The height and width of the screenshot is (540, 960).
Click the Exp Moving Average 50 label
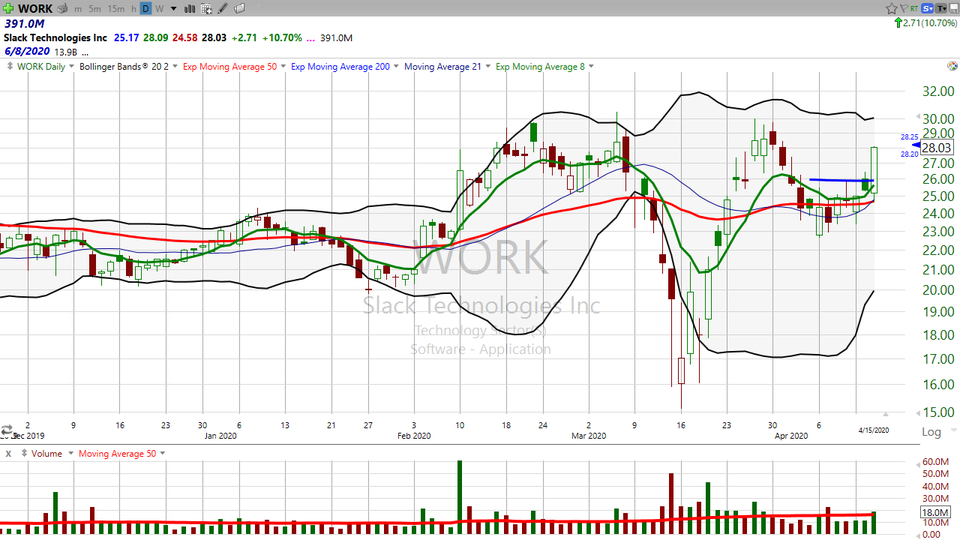[230, 67]
